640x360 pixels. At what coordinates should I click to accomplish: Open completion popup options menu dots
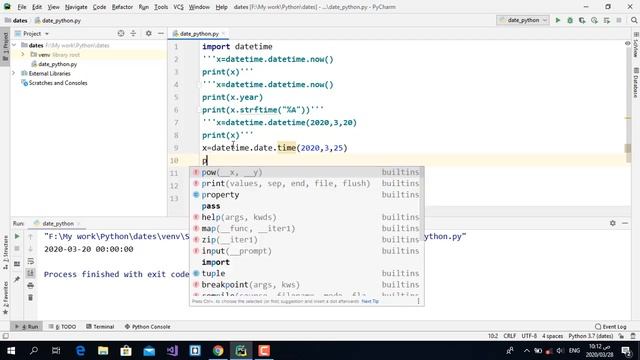click(x=418, y=301)
